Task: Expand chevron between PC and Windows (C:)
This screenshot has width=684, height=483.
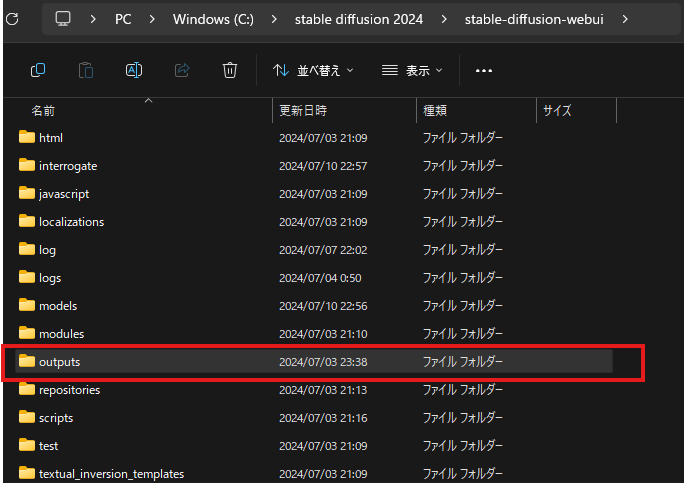Action: coord(152,19)
